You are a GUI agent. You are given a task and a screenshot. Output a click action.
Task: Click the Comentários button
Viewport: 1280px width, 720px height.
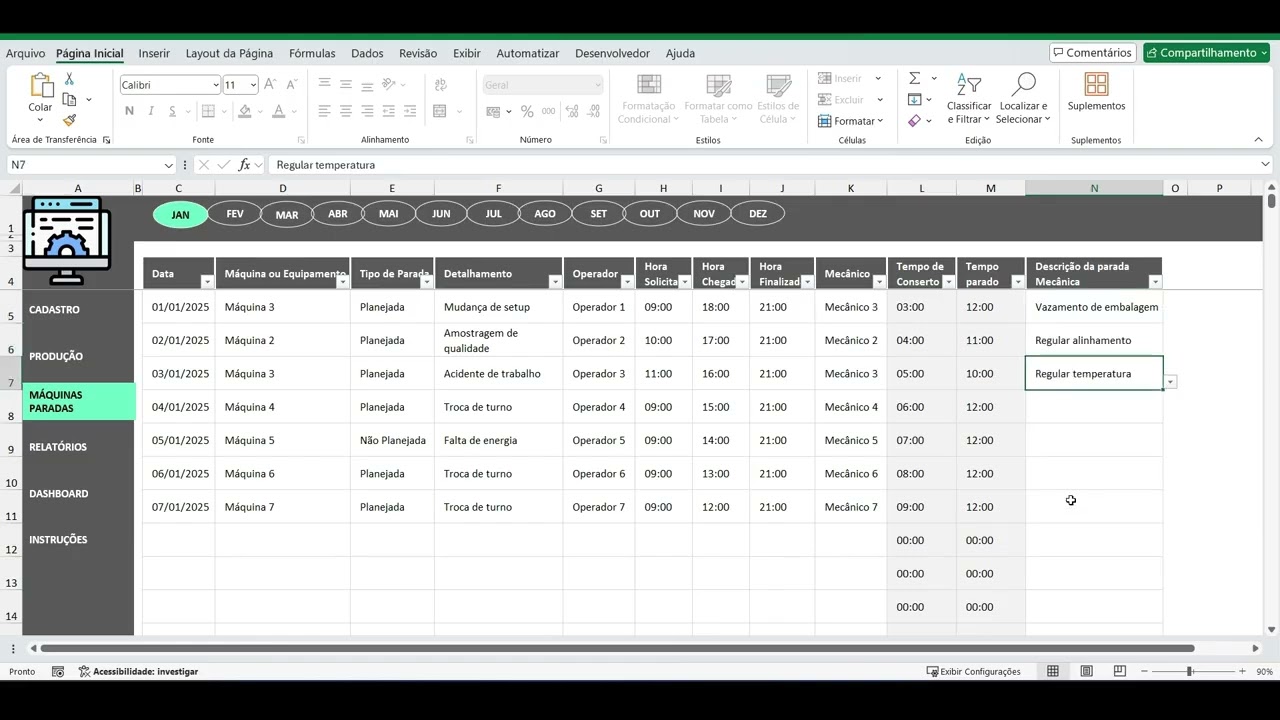point(1092,53)
